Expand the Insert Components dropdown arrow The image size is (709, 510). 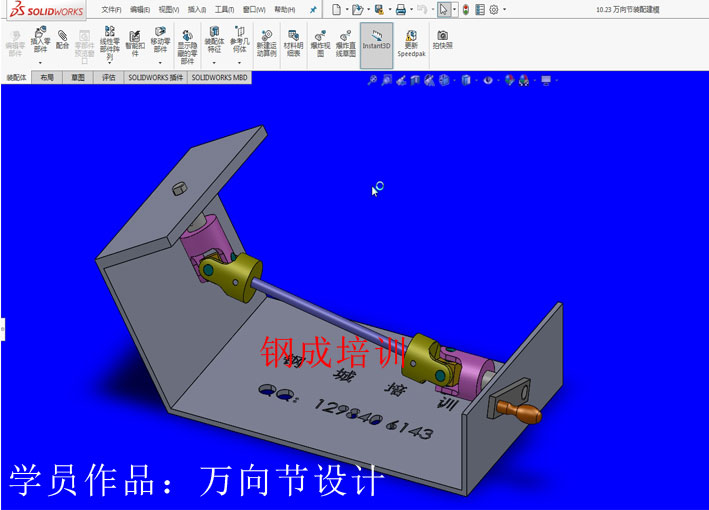(x=40, y=63)
